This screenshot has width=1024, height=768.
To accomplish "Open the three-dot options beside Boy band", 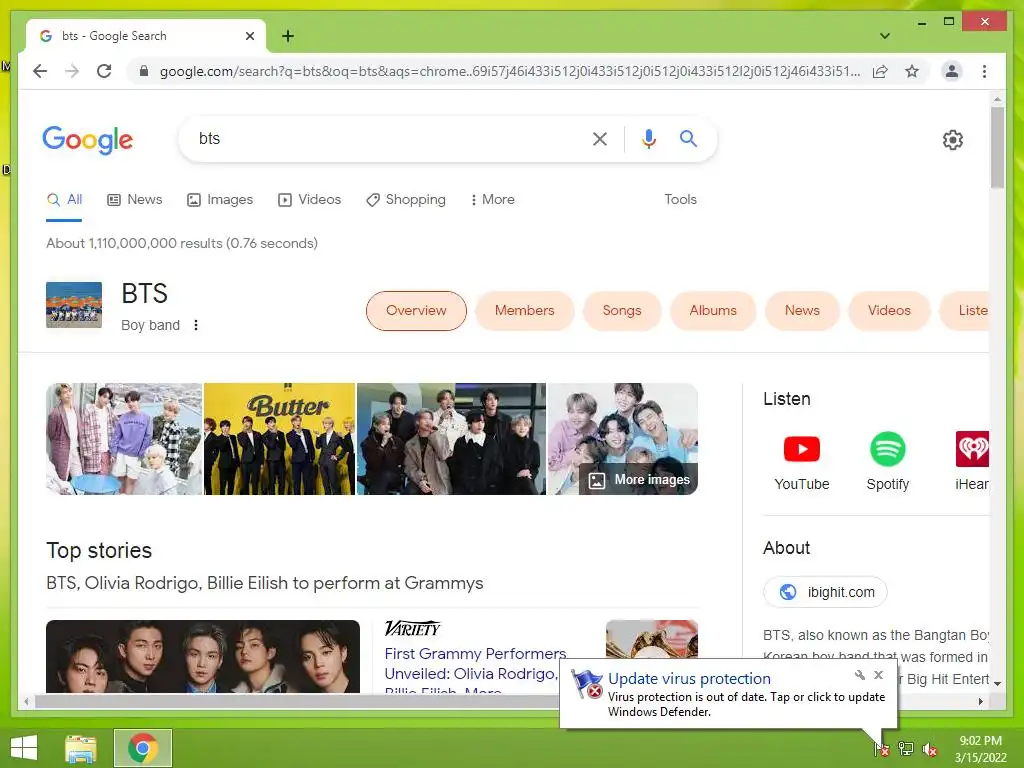I will 196,325.
